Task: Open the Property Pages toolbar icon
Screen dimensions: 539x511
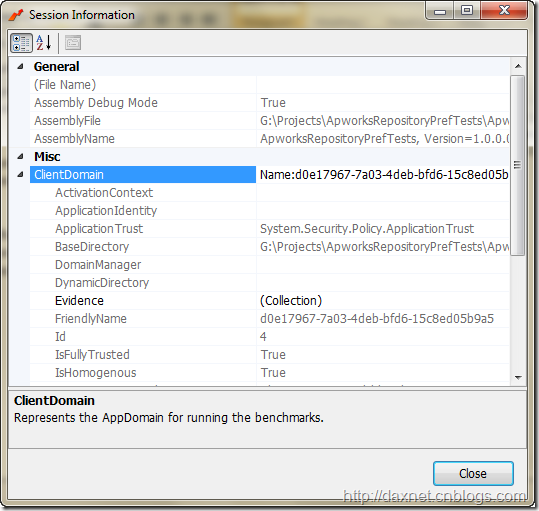Action: pyautogui.click(x=73, y=43)
